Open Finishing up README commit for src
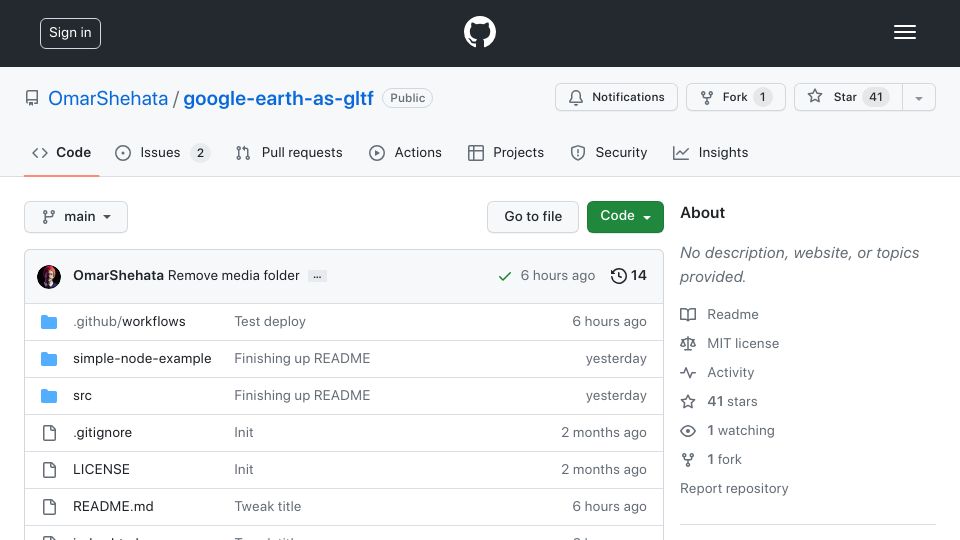This screenshot has height=540, width=960. pos(302,396)
